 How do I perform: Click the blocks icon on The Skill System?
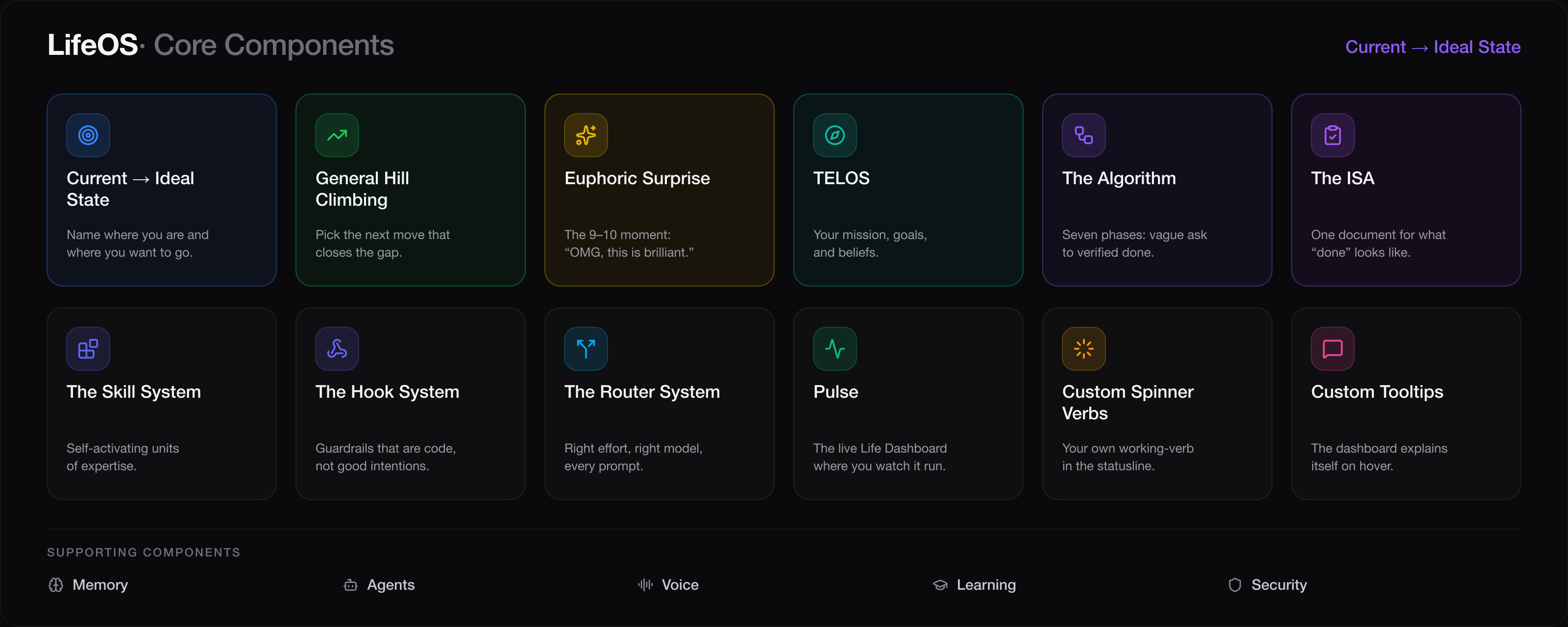tap(88, 349)
